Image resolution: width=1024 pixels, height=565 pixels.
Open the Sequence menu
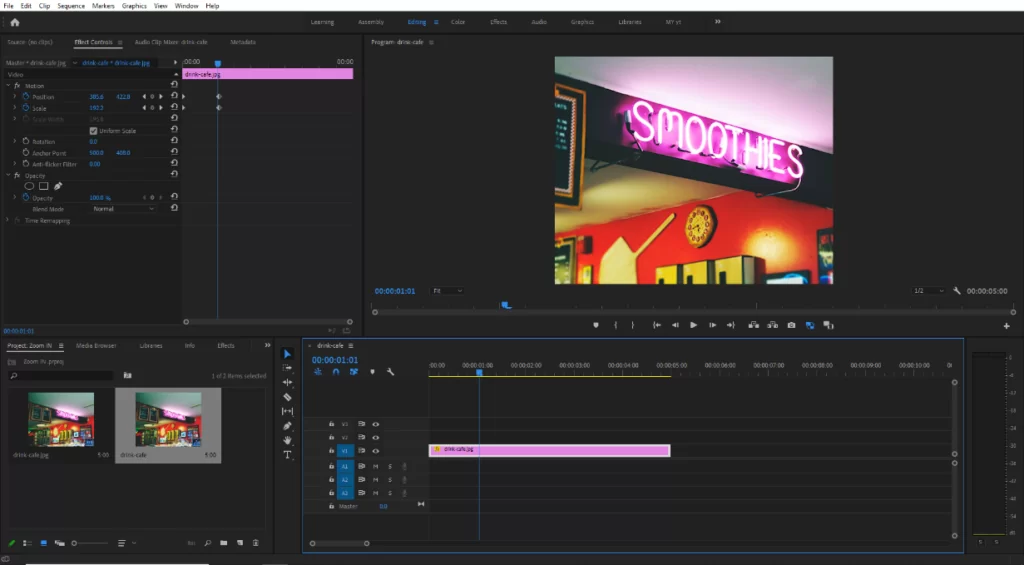pyautogui.click(x=71, y=6)
